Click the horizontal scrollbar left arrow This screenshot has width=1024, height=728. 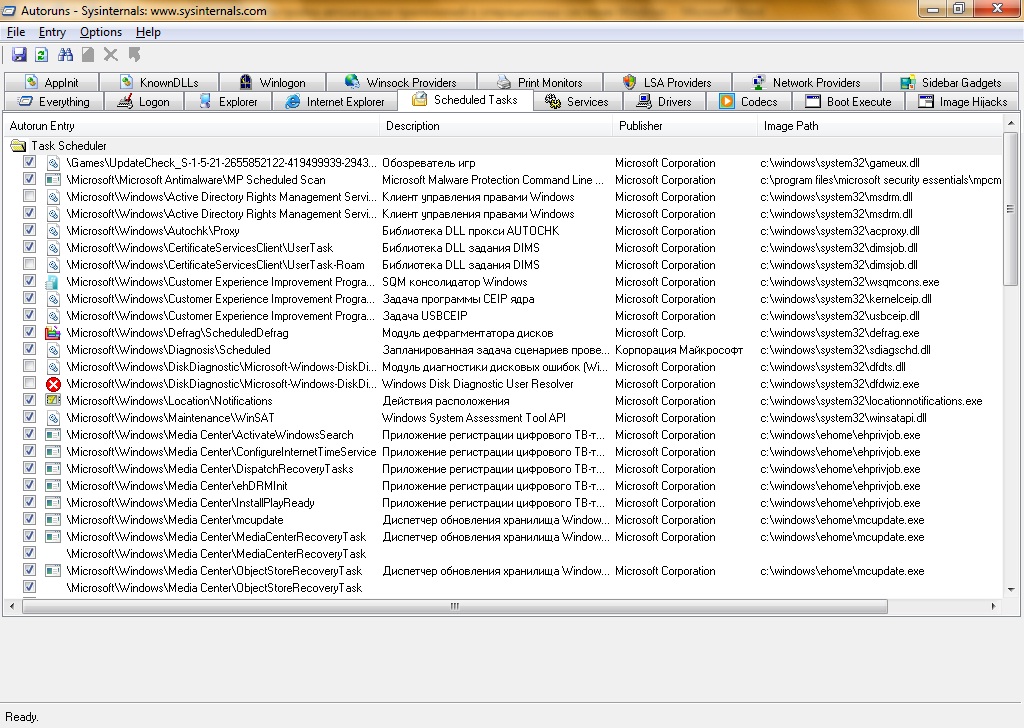pos(12,606)
